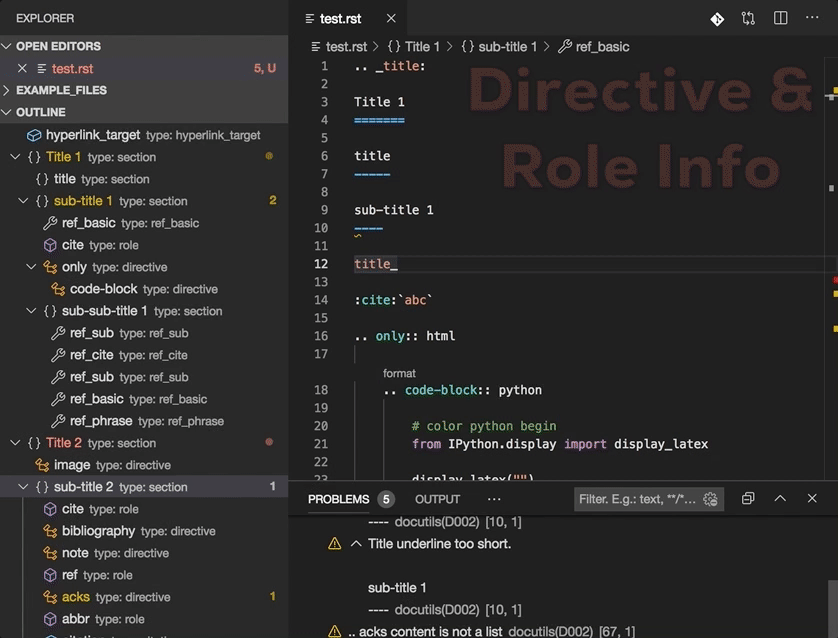Close the test.rst editor tab
The image size is (838, 638).
391,19
